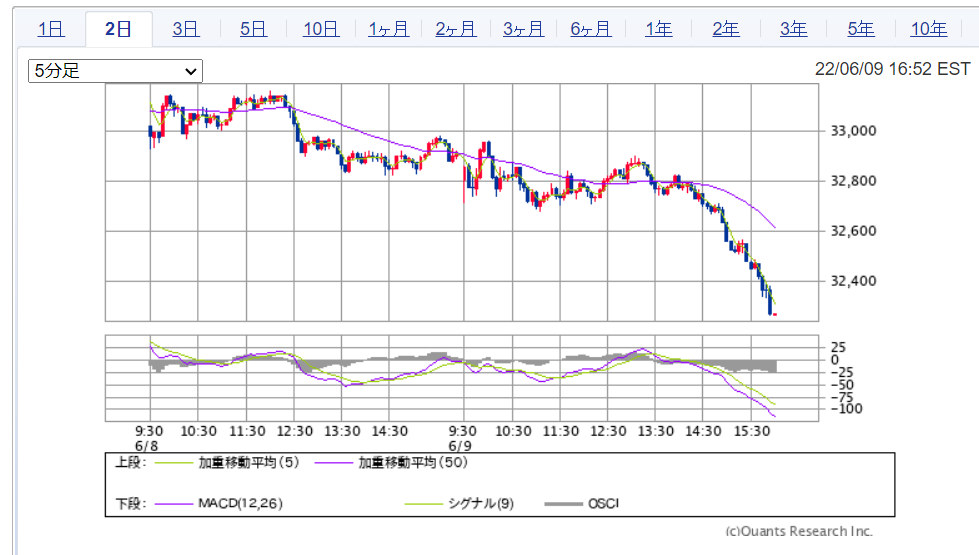Open the 2ヶ月 chart tab
The height and width of the screenshot is (555, 979).
tap(455, 29)
